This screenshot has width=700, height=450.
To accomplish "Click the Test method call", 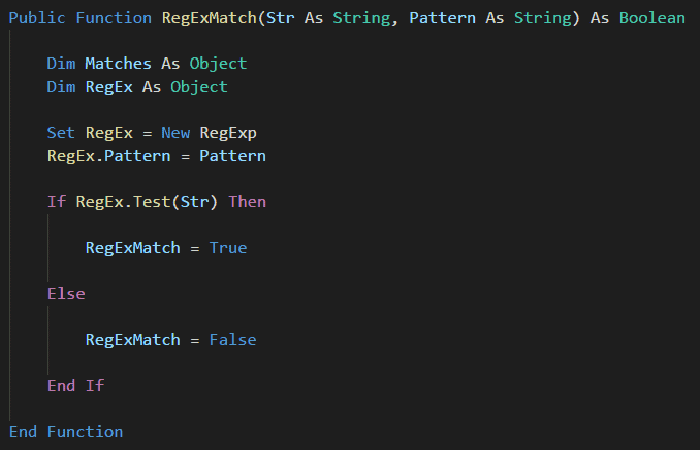I will tap(152, 202).
